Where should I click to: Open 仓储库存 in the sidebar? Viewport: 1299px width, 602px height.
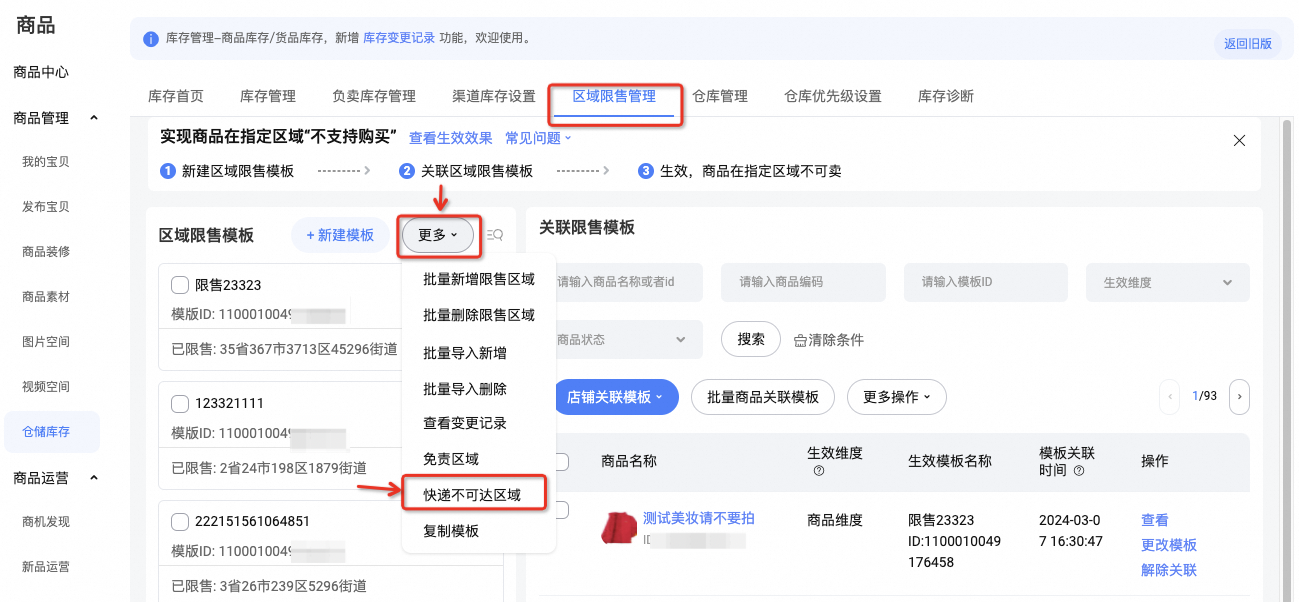click(52, 432)
